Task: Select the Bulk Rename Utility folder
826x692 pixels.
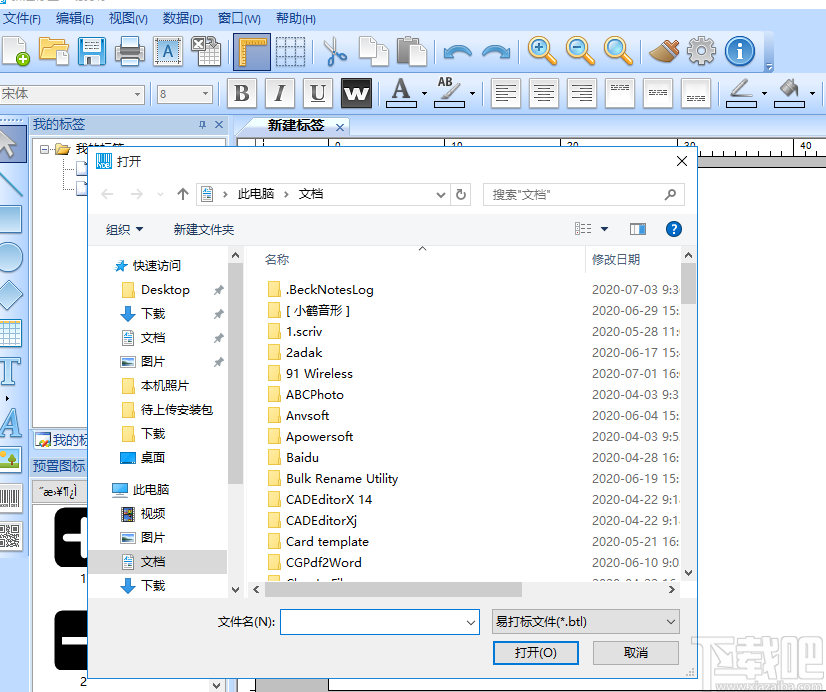Action: click(x=342, y=478)
